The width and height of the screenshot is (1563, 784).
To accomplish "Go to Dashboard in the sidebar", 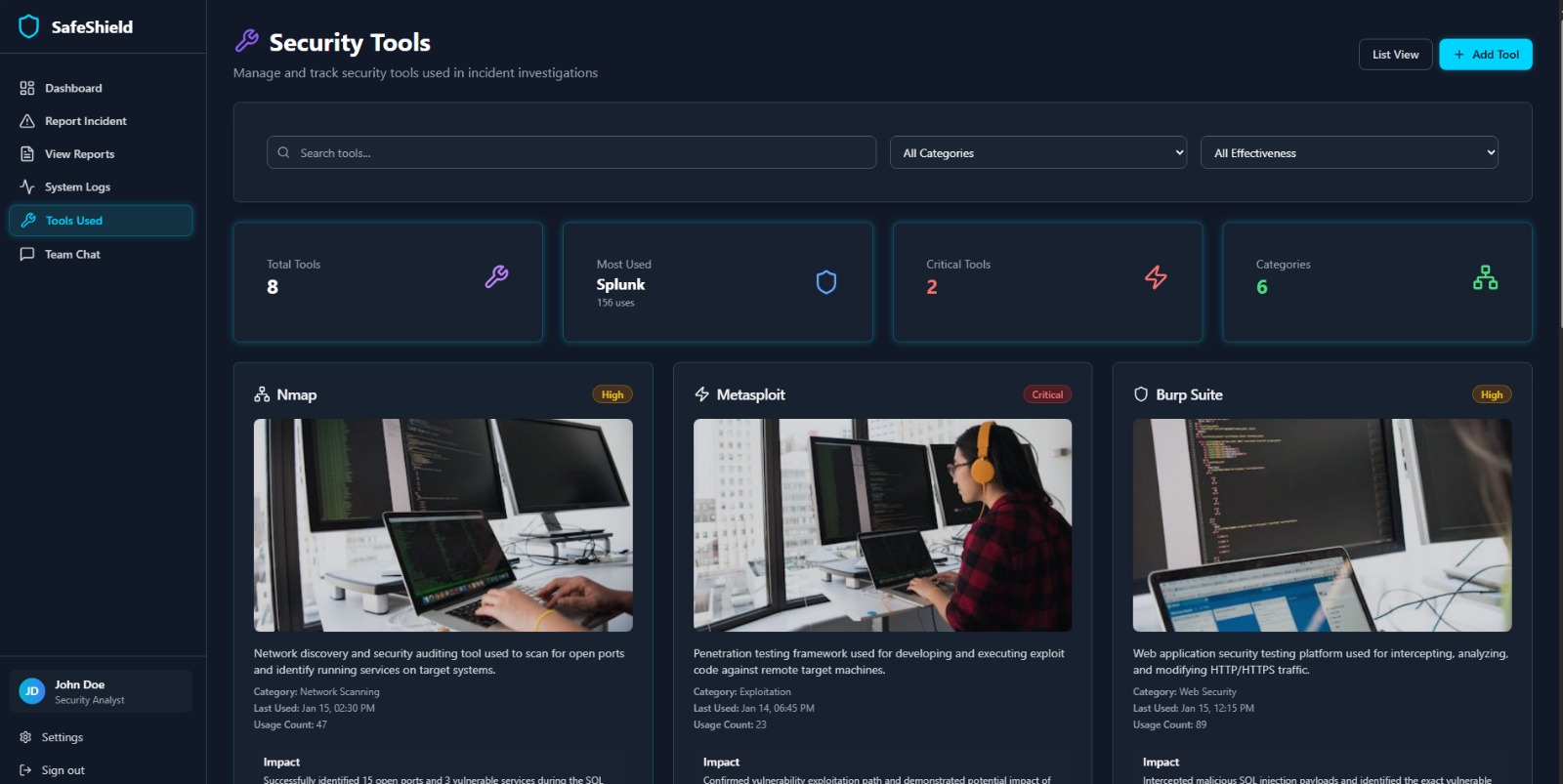I will (101, 88).
